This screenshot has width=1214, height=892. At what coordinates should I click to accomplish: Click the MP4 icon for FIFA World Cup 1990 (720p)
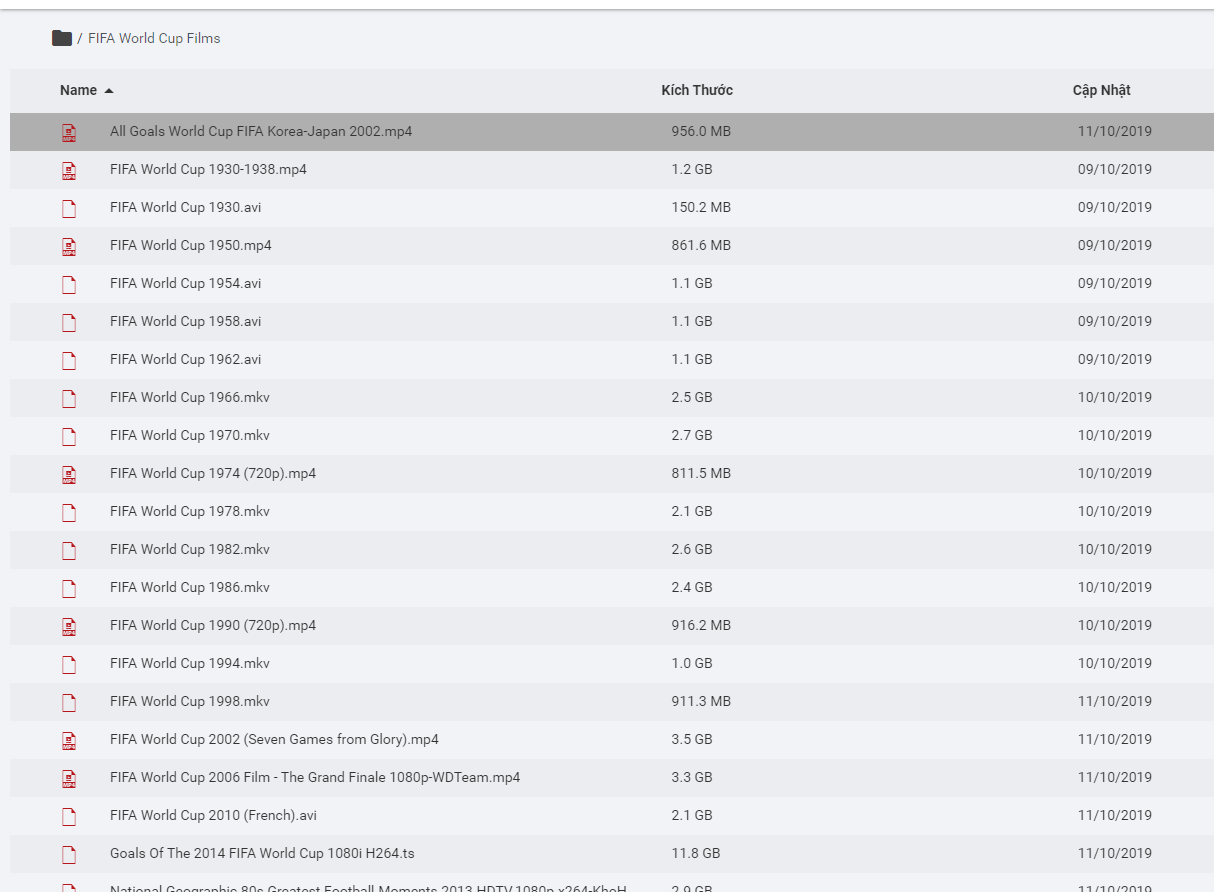tap(69, 626)
